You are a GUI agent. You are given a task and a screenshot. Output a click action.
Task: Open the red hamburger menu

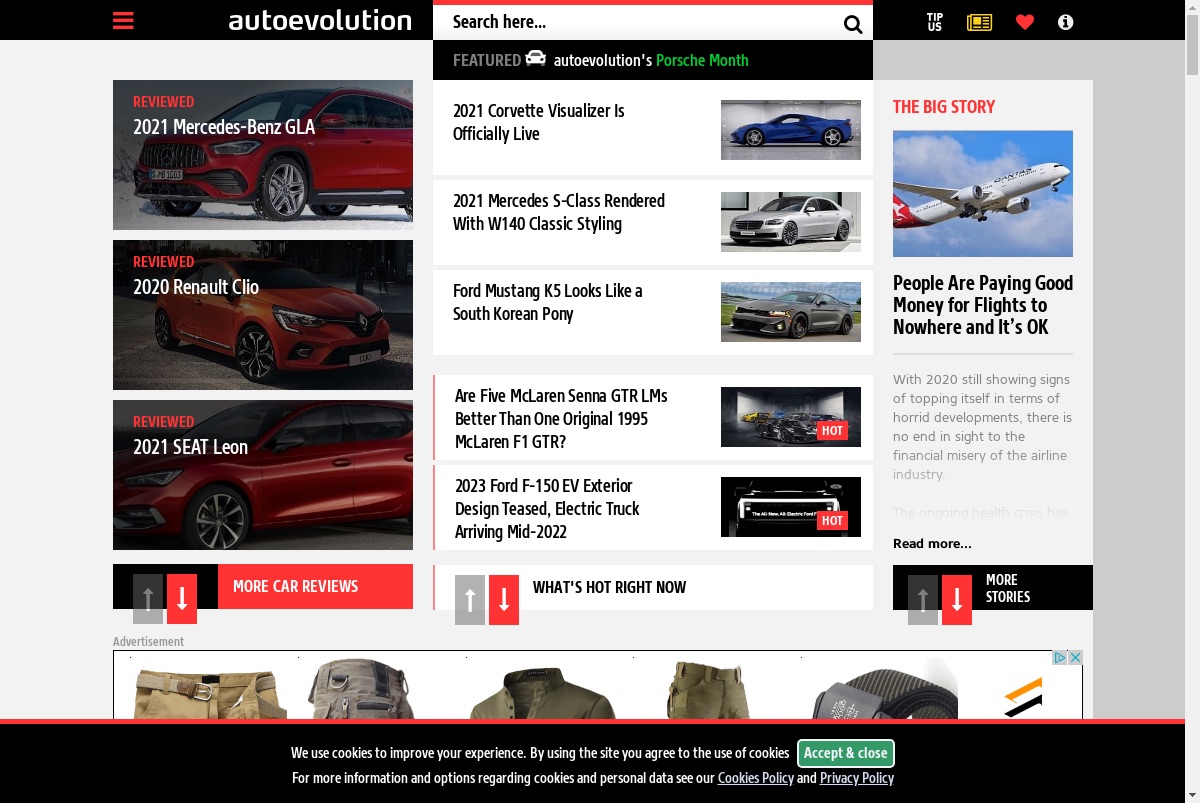(123, 21)
